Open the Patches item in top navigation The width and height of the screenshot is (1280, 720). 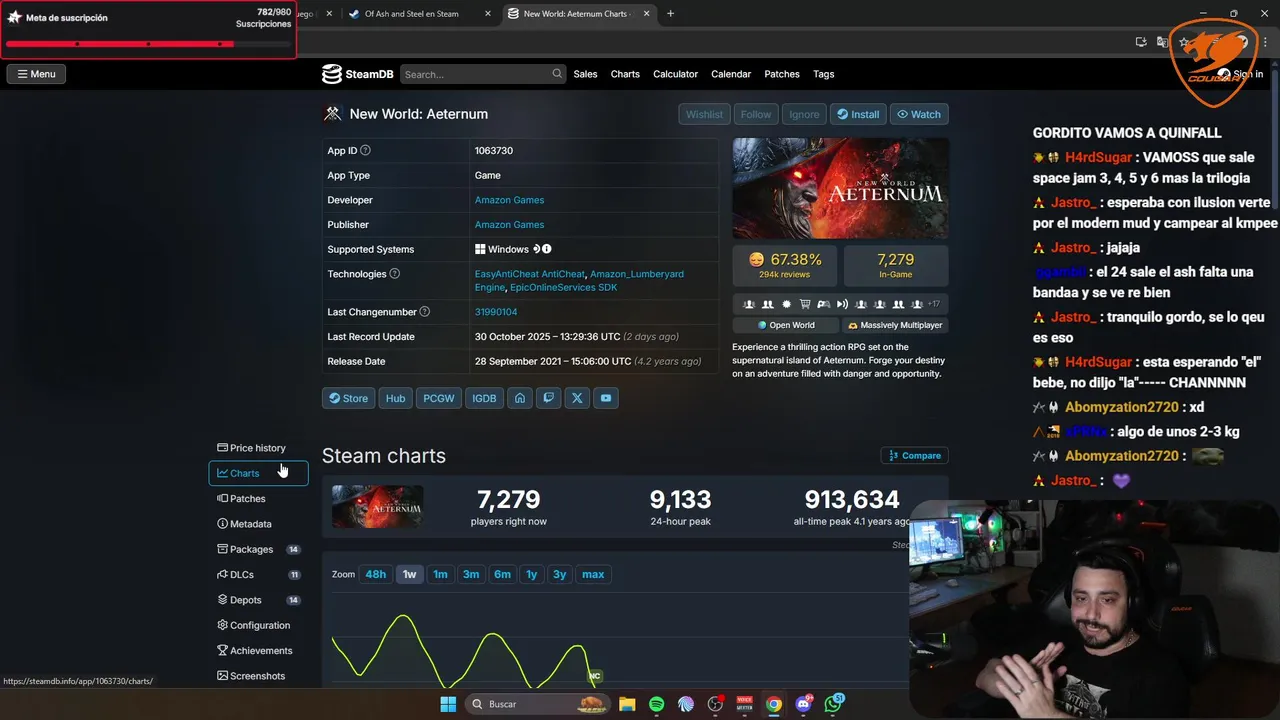pyautogui.click(x=782, y=74)
